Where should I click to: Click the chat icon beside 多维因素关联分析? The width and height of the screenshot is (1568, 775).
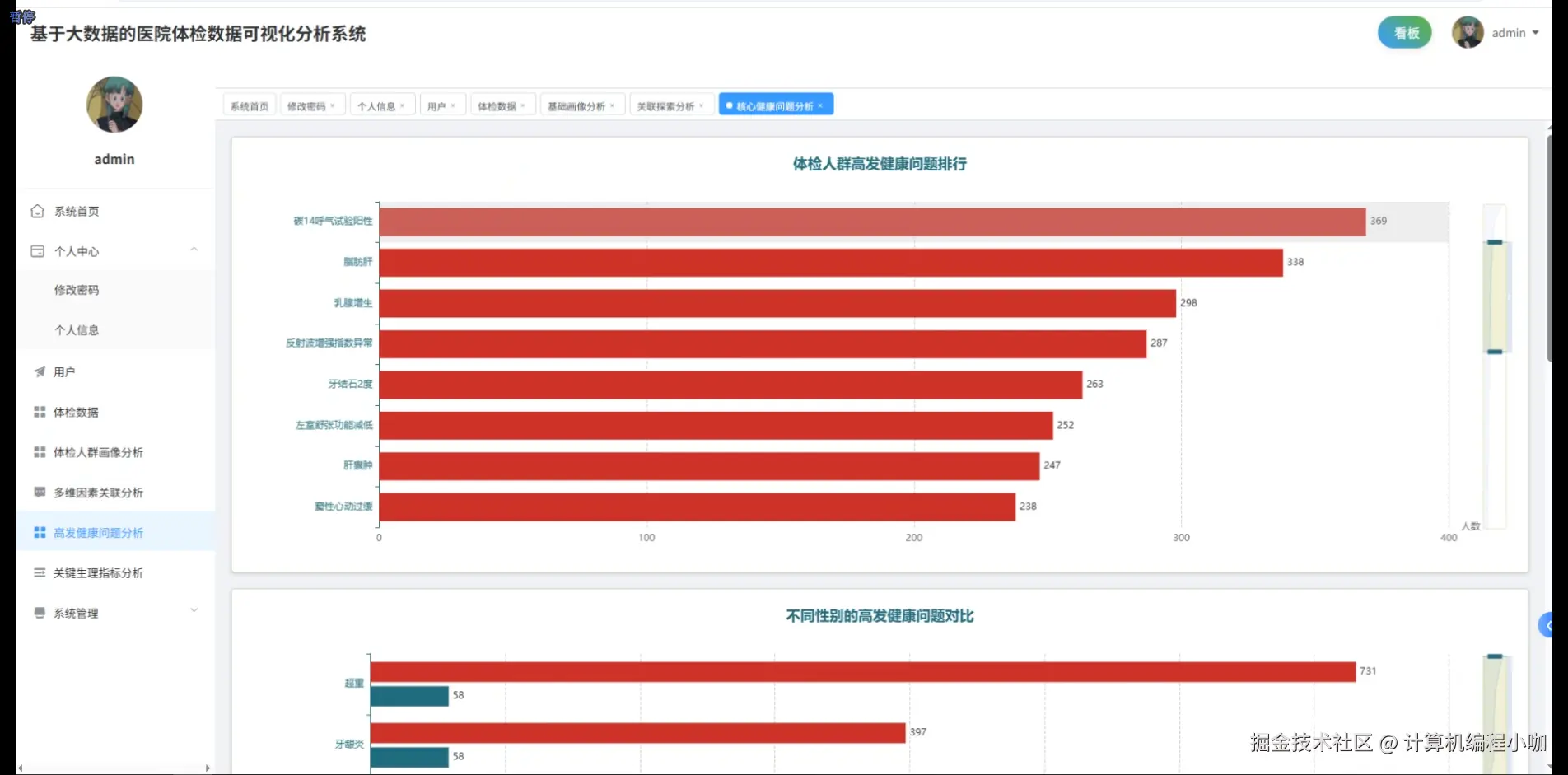click(40, 493)
